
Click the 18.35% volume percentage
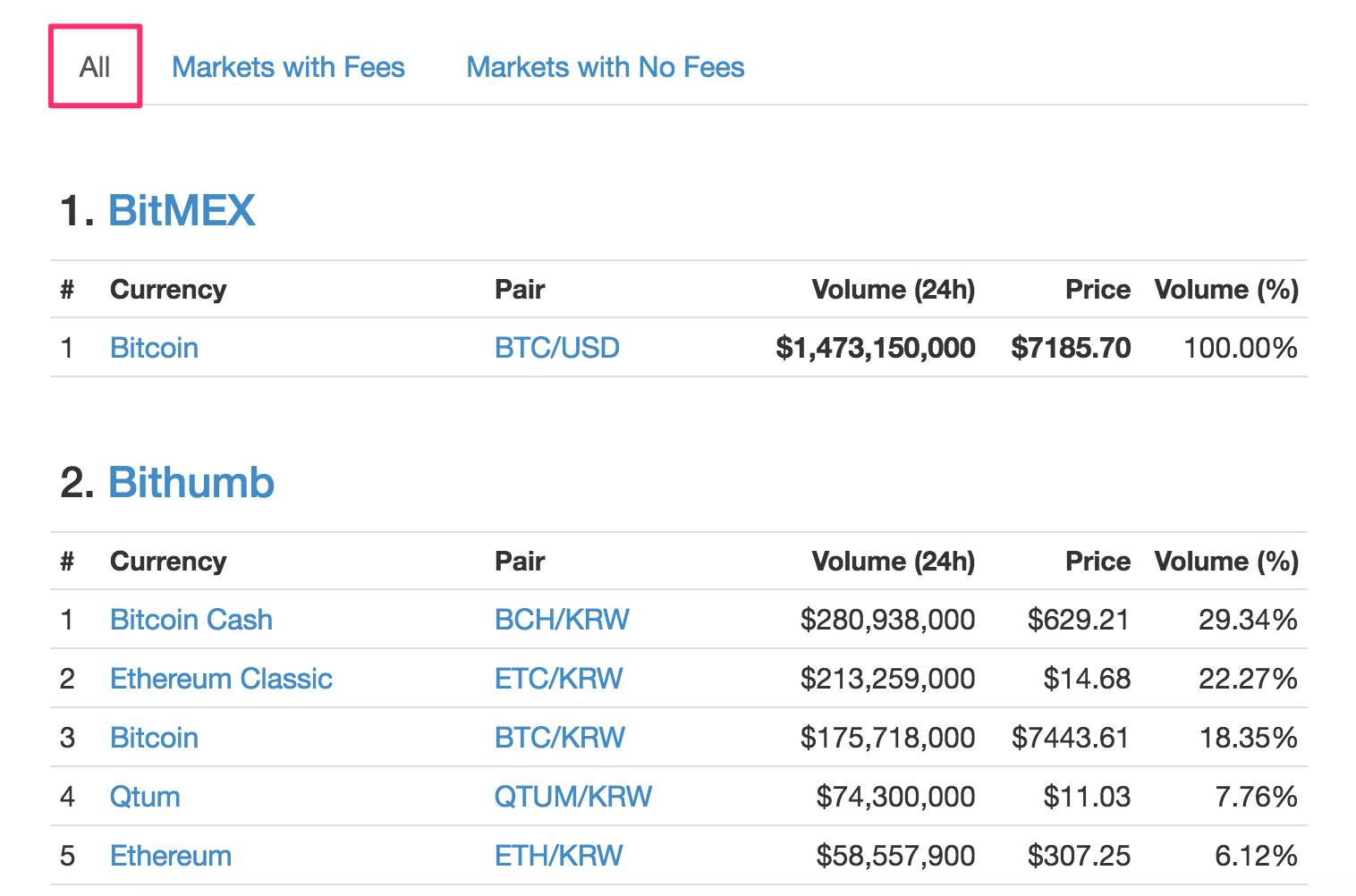tap(1248, 738)
